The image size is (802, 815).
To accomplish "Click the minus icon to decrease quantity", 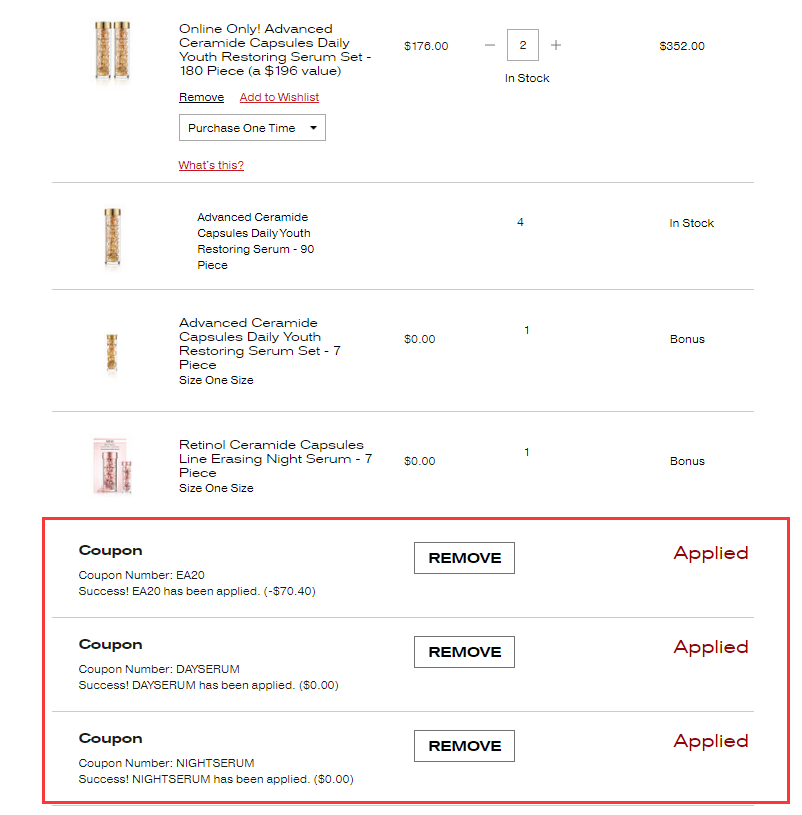I will (490, 45).
